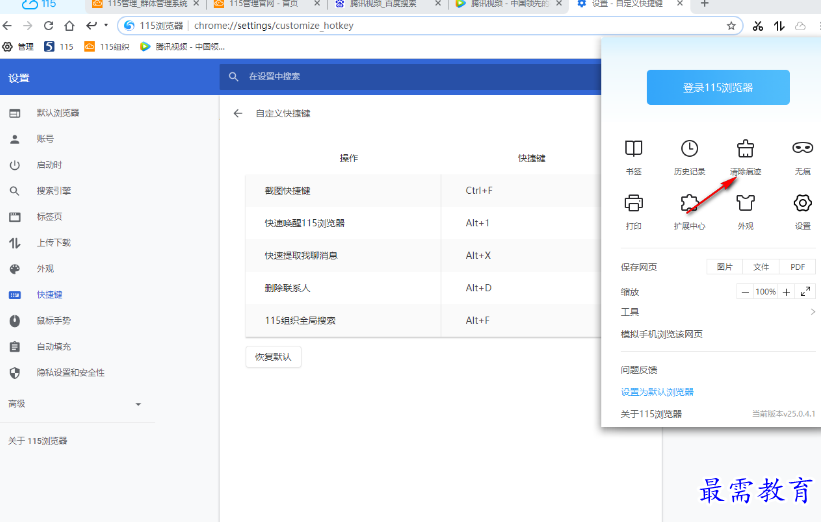Image resolution: width=821 pixels, height=522 pixels.
Task: Open 外观 shirt icon in menu
Action: 745,203
